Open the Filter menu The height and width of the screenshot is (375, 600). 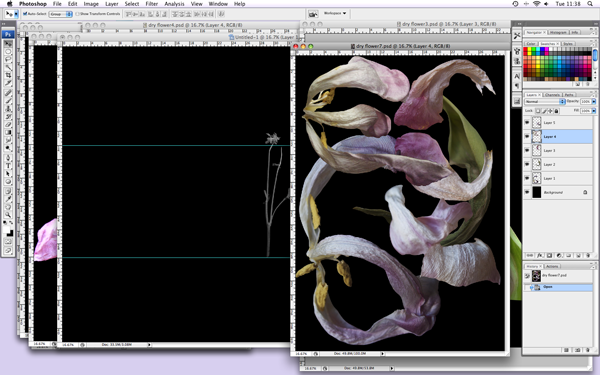(152, 4)
